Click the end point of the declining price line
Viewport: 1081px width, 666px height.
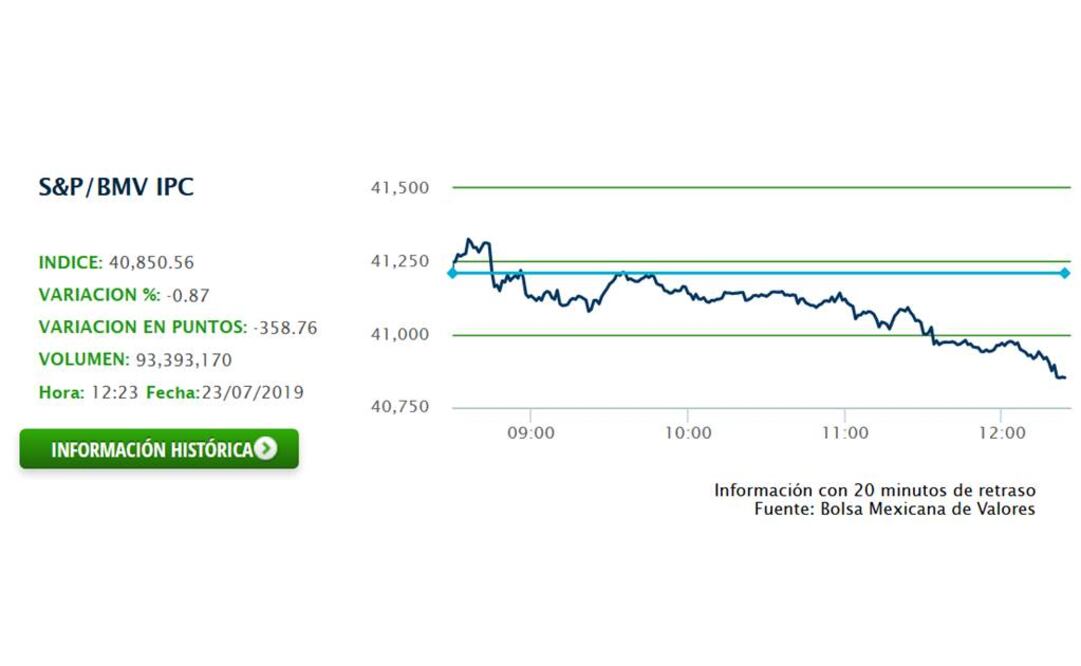pos(1065,379)
